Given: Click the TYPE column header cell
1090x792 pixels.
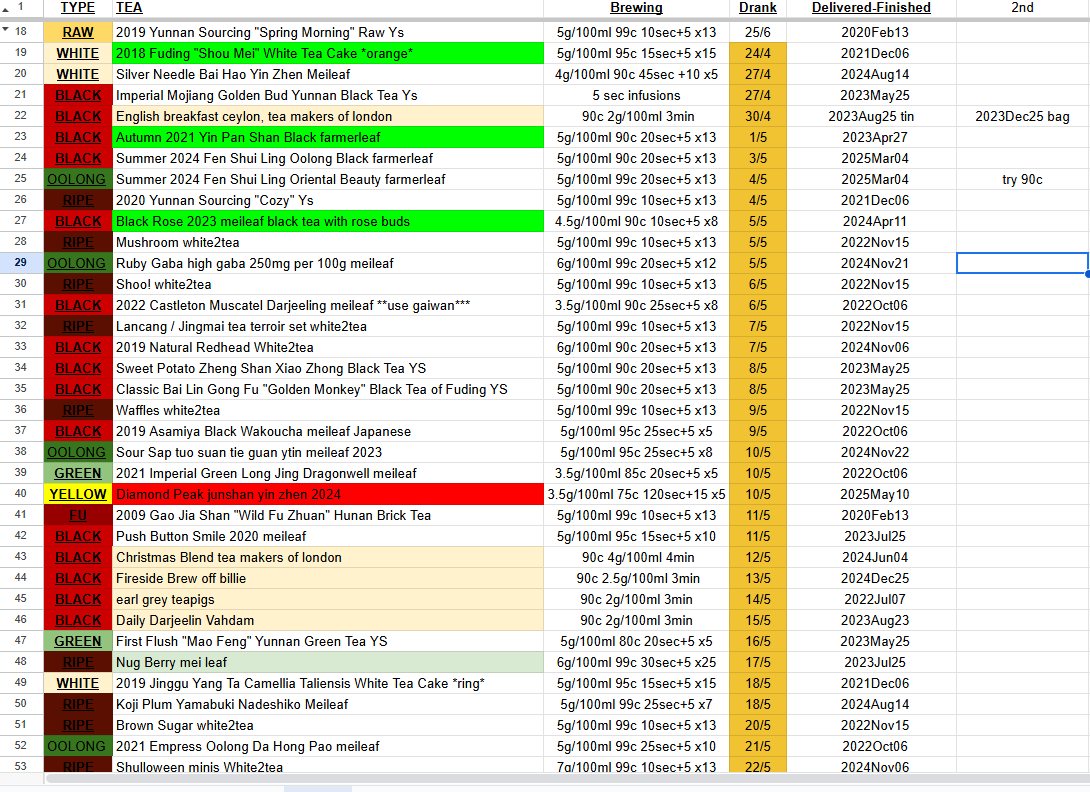Looking at the screenshot, I should 78,8.
